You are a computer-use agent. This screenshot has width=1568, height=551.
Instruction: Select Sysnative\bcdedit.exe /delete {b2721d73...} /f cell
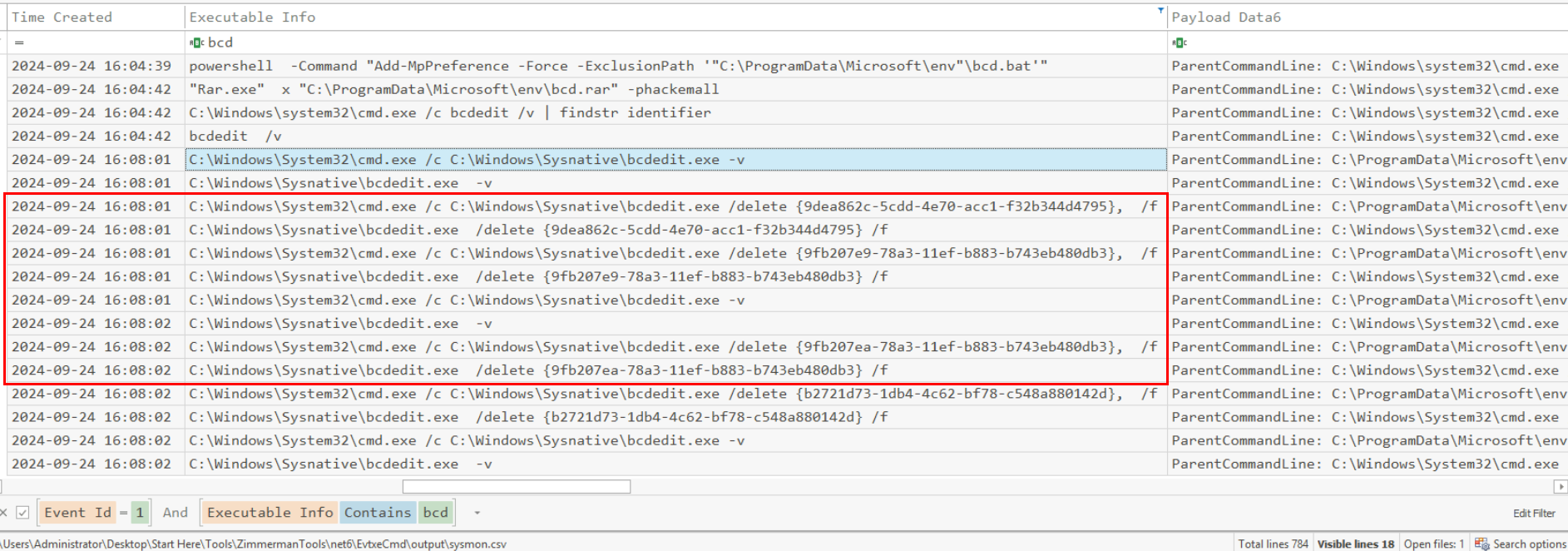click(x=675, y=417)
